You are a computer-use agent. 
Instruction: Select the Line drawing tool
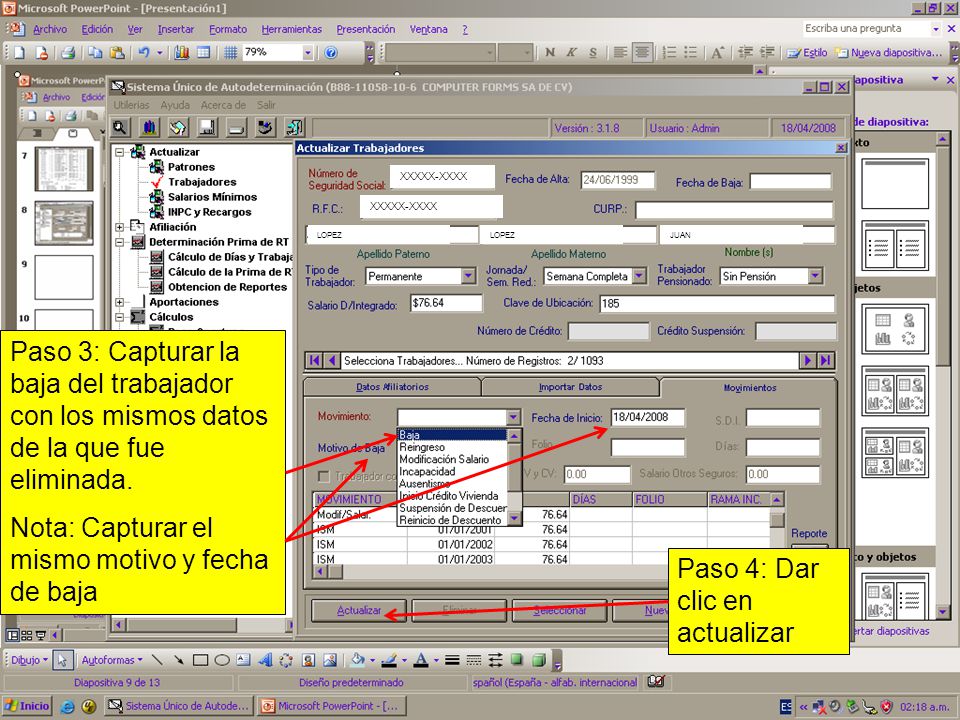(157, 660)
